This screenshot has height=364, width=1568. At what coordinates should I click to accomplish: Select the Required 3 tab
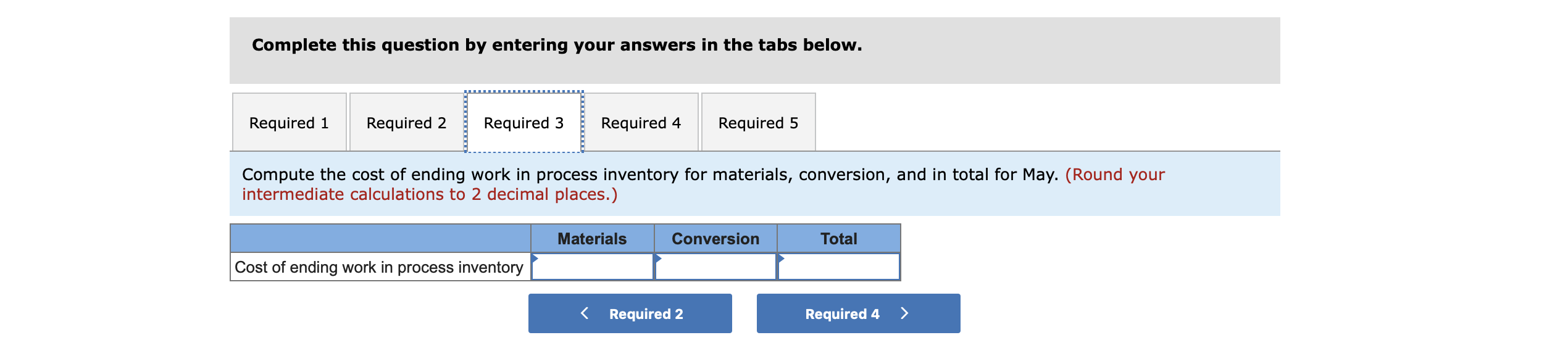click(523, 122)
